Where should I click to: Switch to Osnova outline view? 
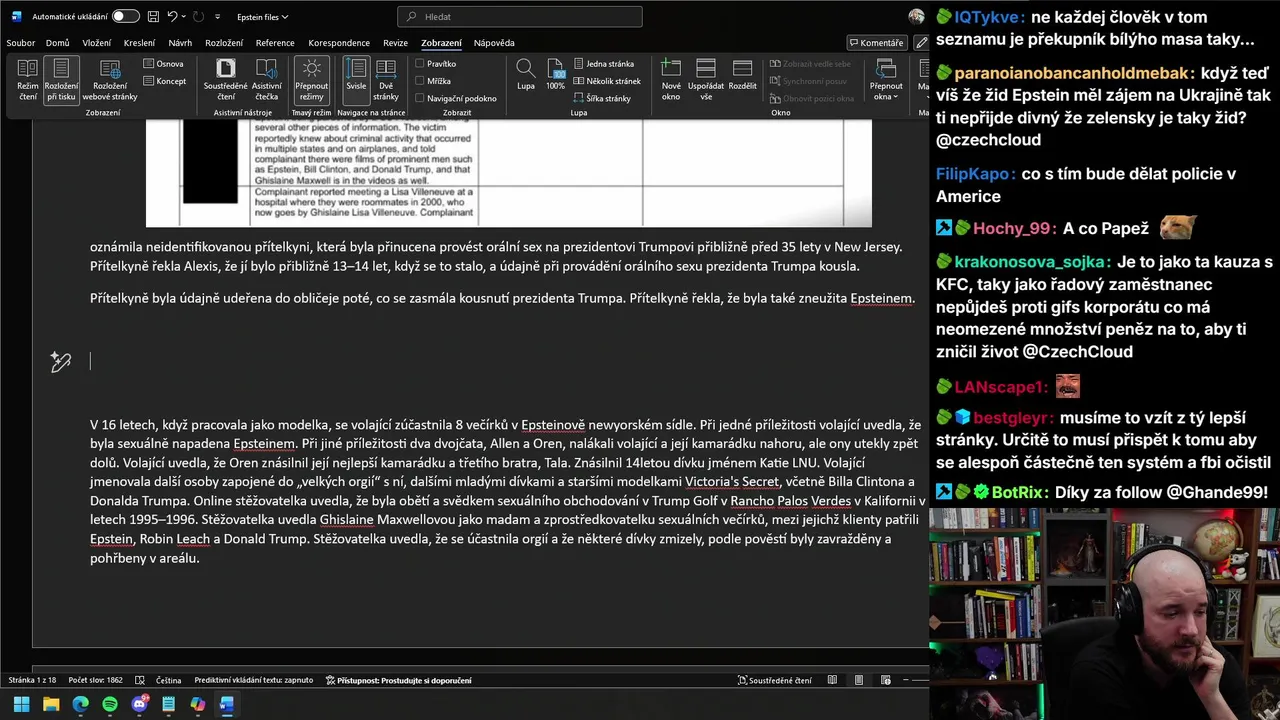tap(164, 64)
